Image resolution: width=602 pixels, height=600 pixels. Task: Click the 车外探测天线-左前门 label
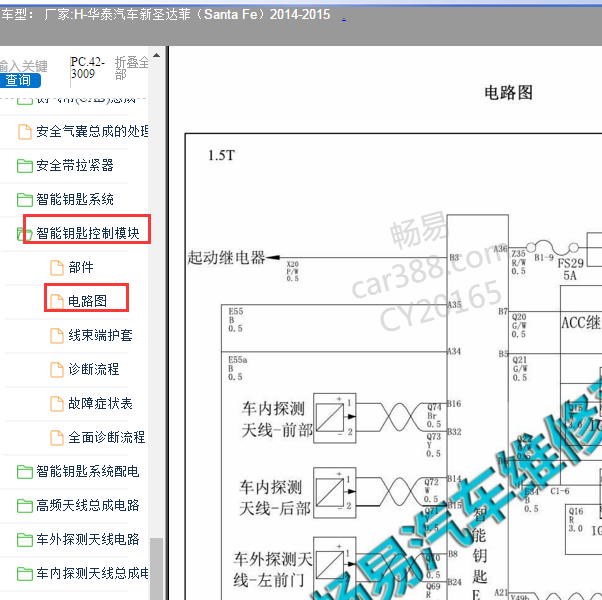[x=273, y=569]
